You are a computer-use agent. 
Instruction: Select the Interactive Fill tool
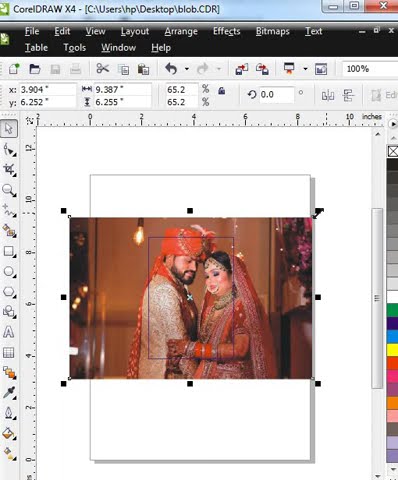coord(9,454)
